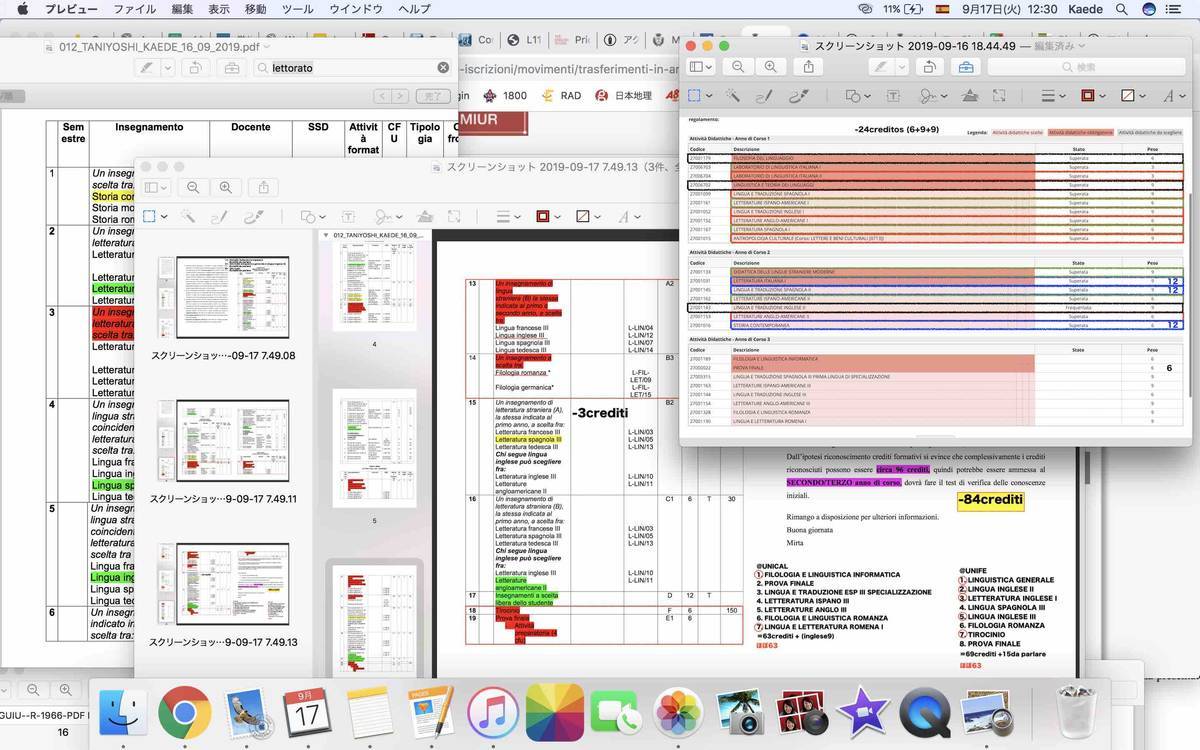Select the highlight pen in front window

(x=882, y=67)
